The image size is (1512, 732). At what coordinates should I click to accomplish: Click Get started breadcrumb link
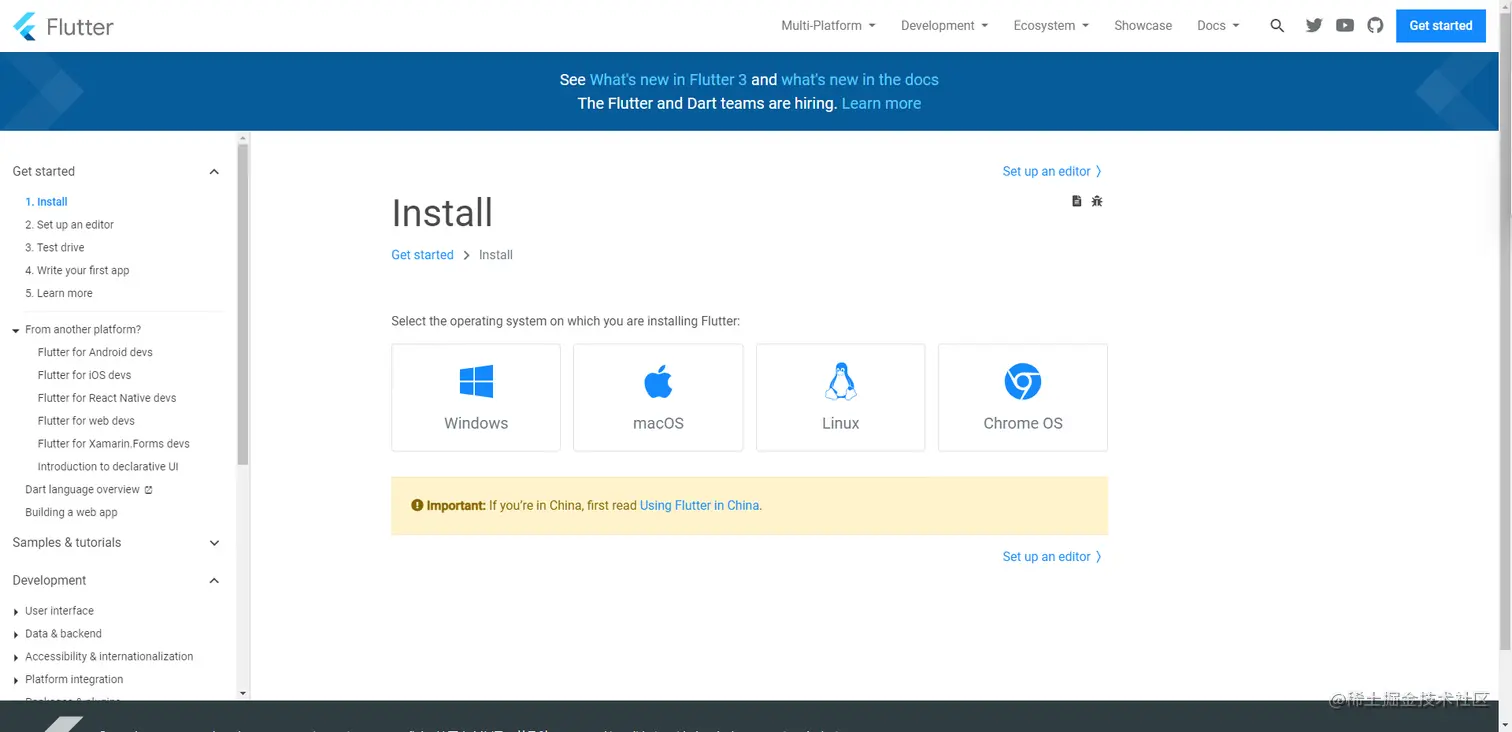click(422, 255)
